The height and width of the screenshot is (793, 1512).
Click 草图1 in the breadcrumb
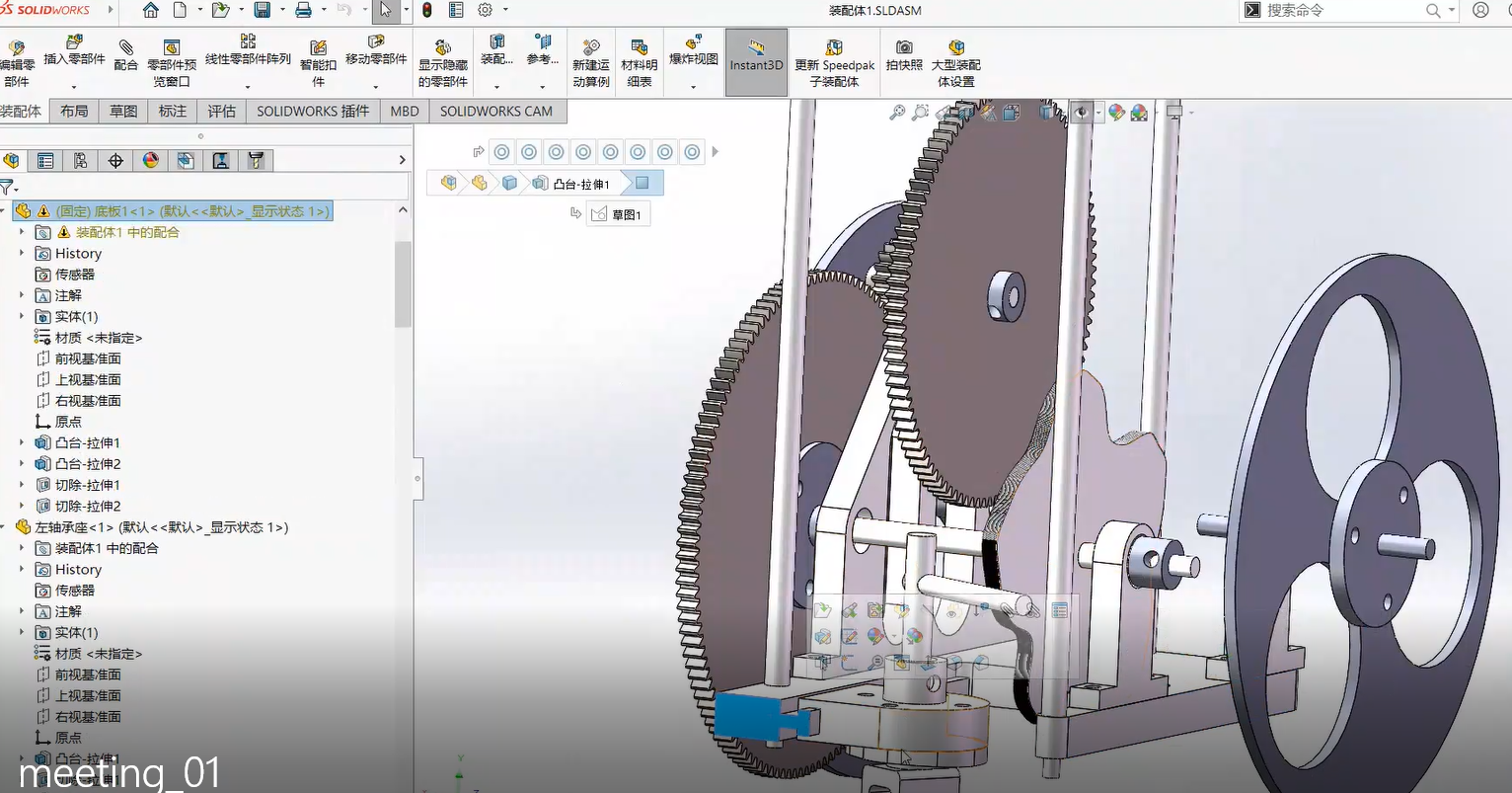click(618, 214)
